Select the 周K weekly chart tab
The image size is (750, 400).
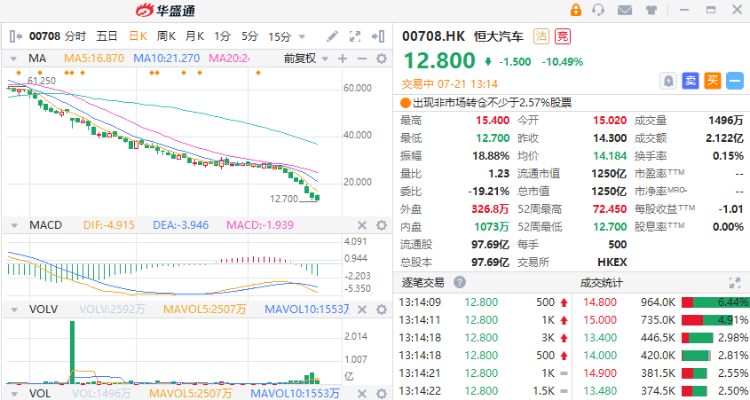point(166,36)
